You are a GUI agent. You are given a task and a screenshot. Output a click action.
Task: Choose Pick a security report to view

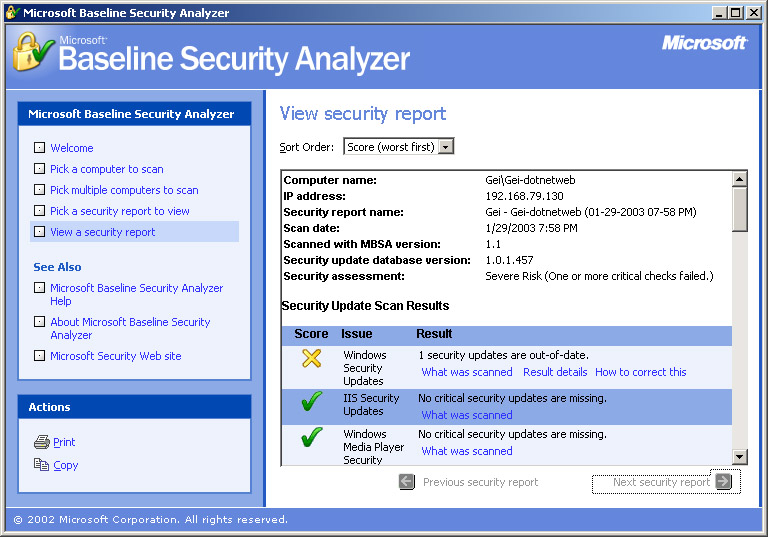point(120,211)
